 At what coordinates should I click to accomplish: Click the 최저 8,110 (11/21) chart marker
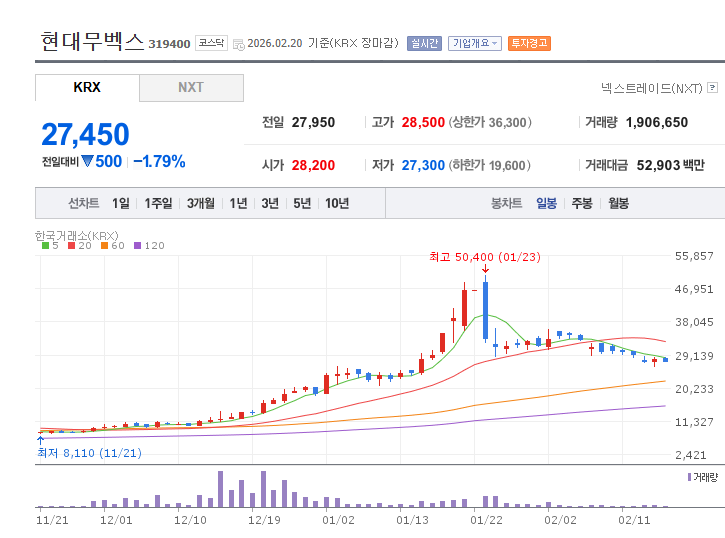(x=89, y=453)
